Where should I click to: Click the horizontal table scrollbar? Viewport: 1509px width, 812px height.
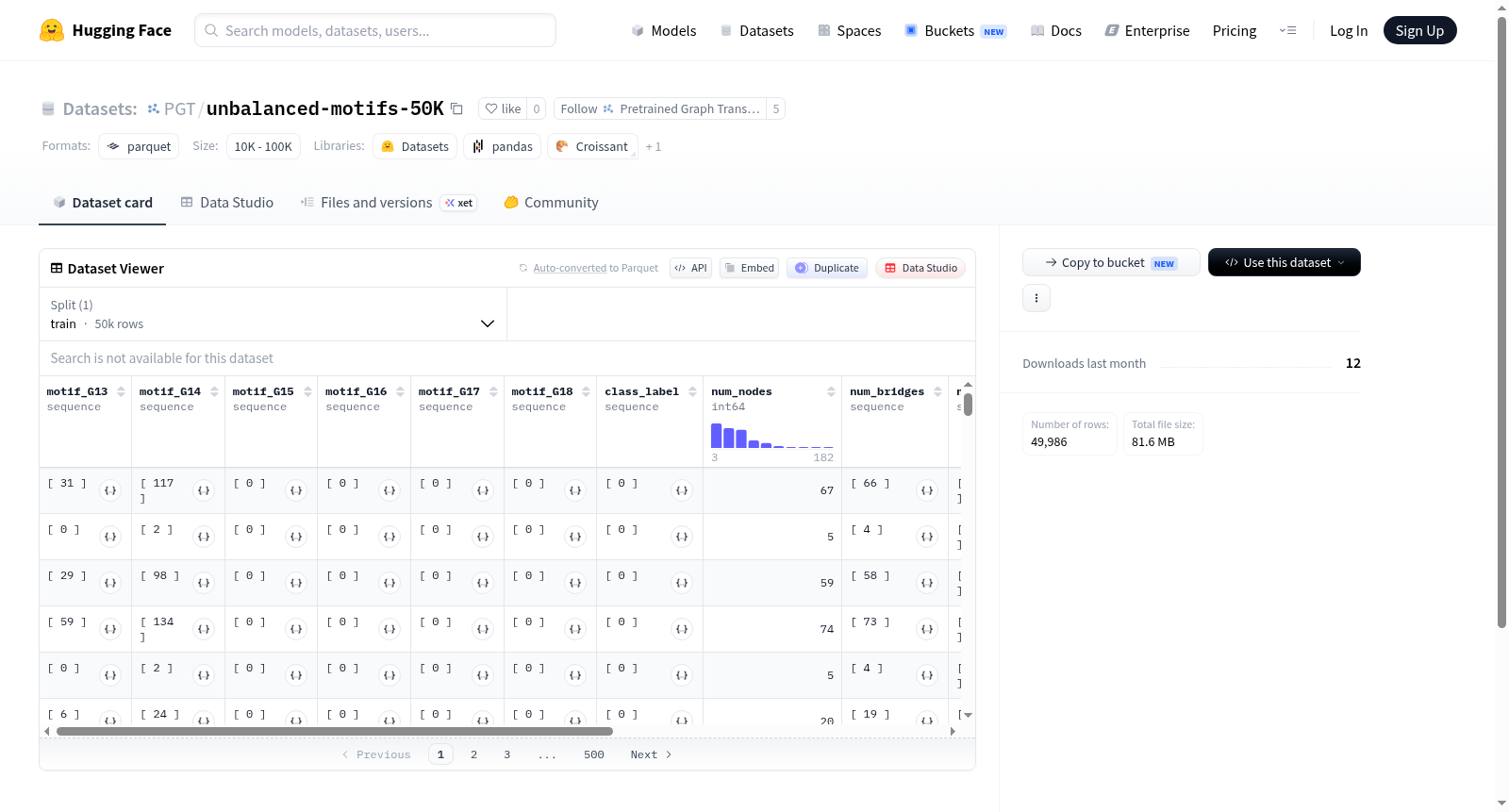click(x=335, y=731)
